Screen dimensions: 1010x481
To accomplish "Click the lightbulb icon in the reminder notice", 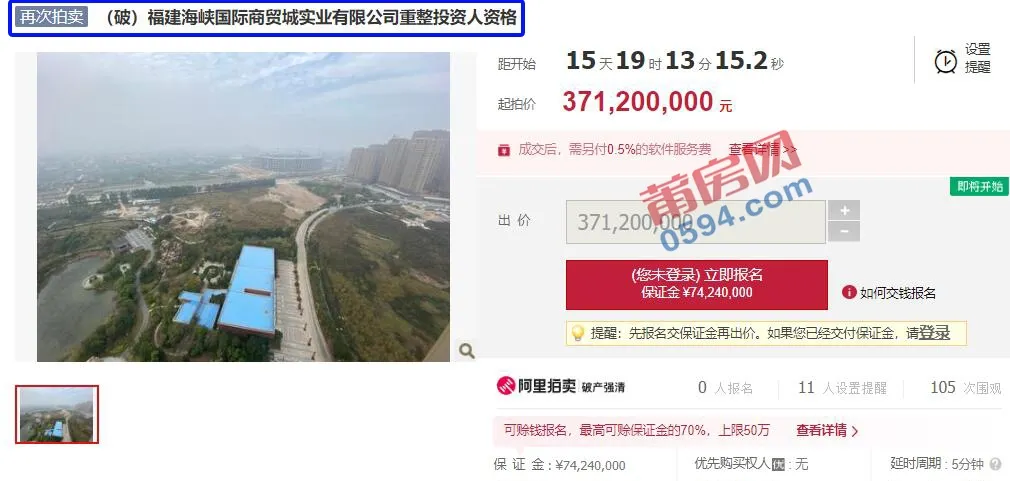I will click(x=578, y=333).
